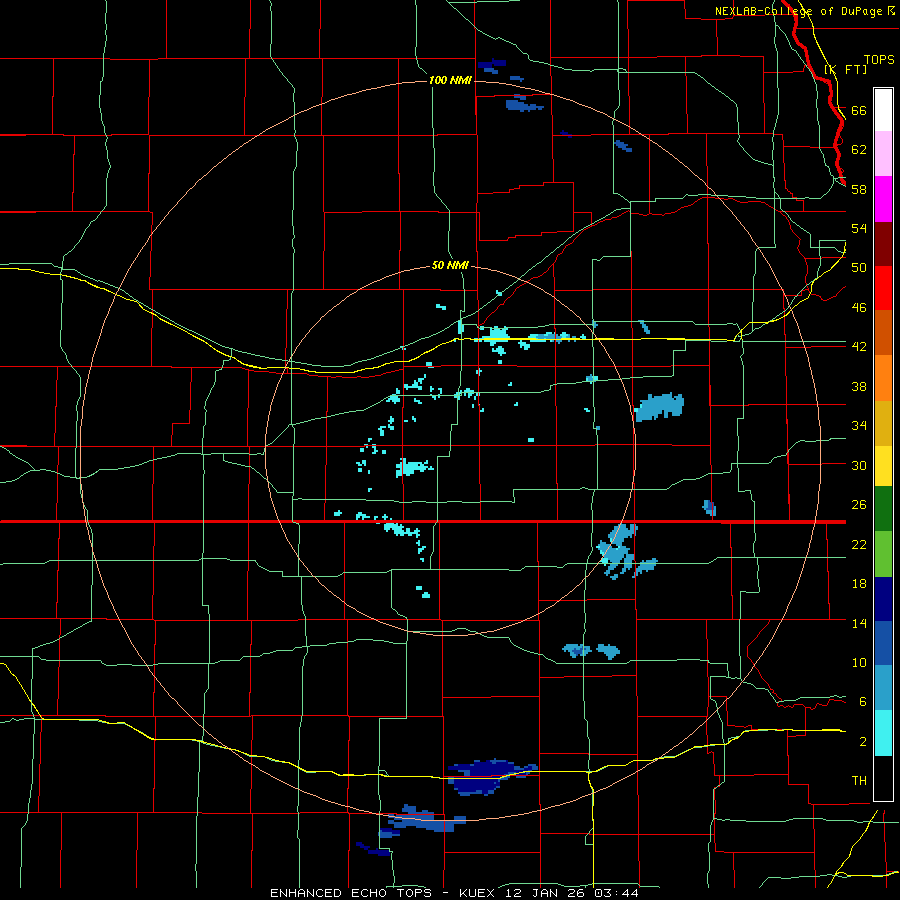The height and width of the screenshot is (900, 900).
Task: Click the legend value 14
Action: tap(859, 623)
